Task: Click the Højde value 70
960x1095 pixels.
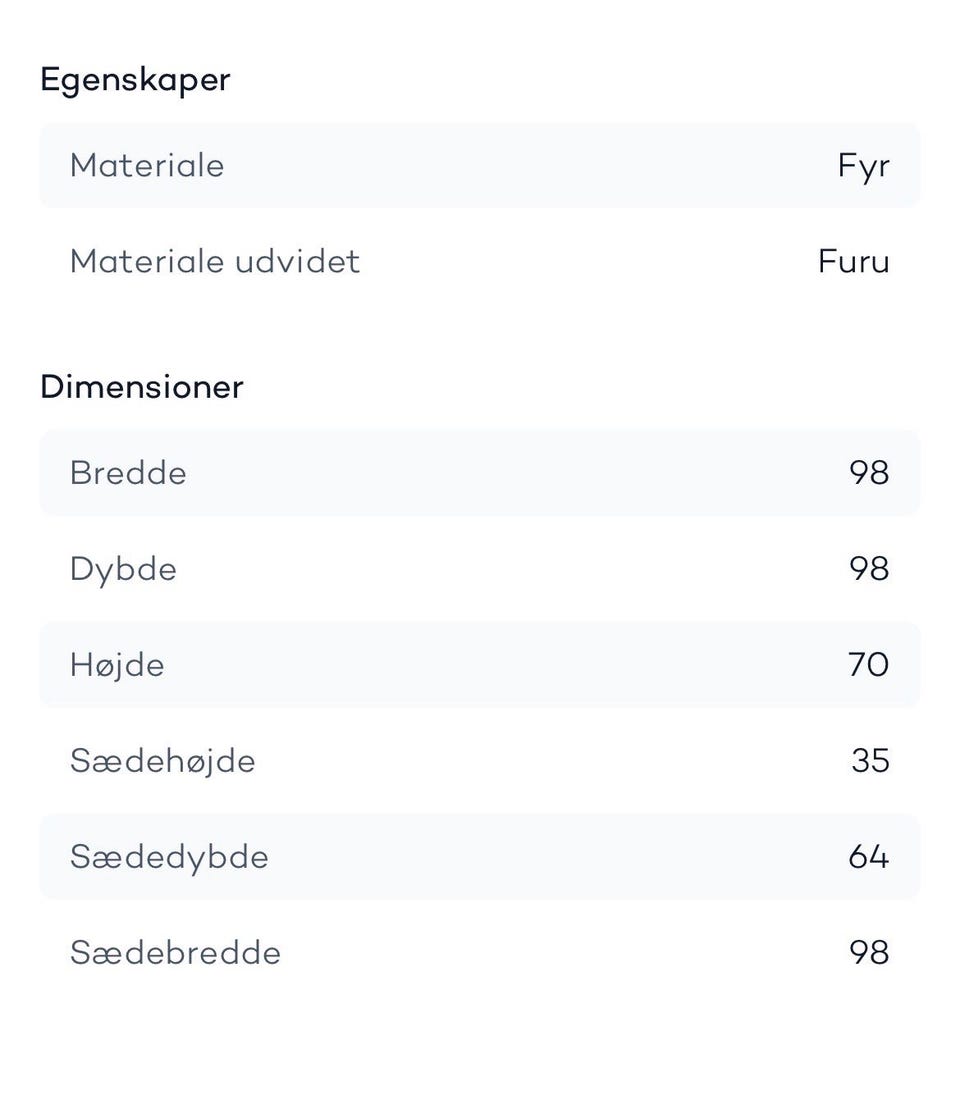Action: click(869, 664)
